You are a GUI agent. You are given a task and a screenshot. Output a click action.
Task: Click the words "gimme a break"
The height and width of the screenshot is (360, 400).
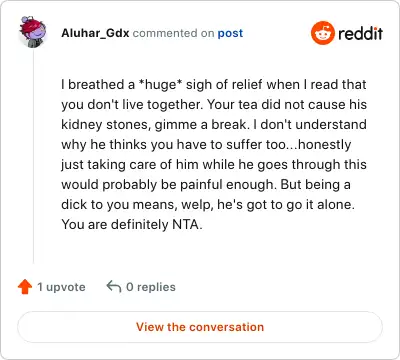pos(202,125)
